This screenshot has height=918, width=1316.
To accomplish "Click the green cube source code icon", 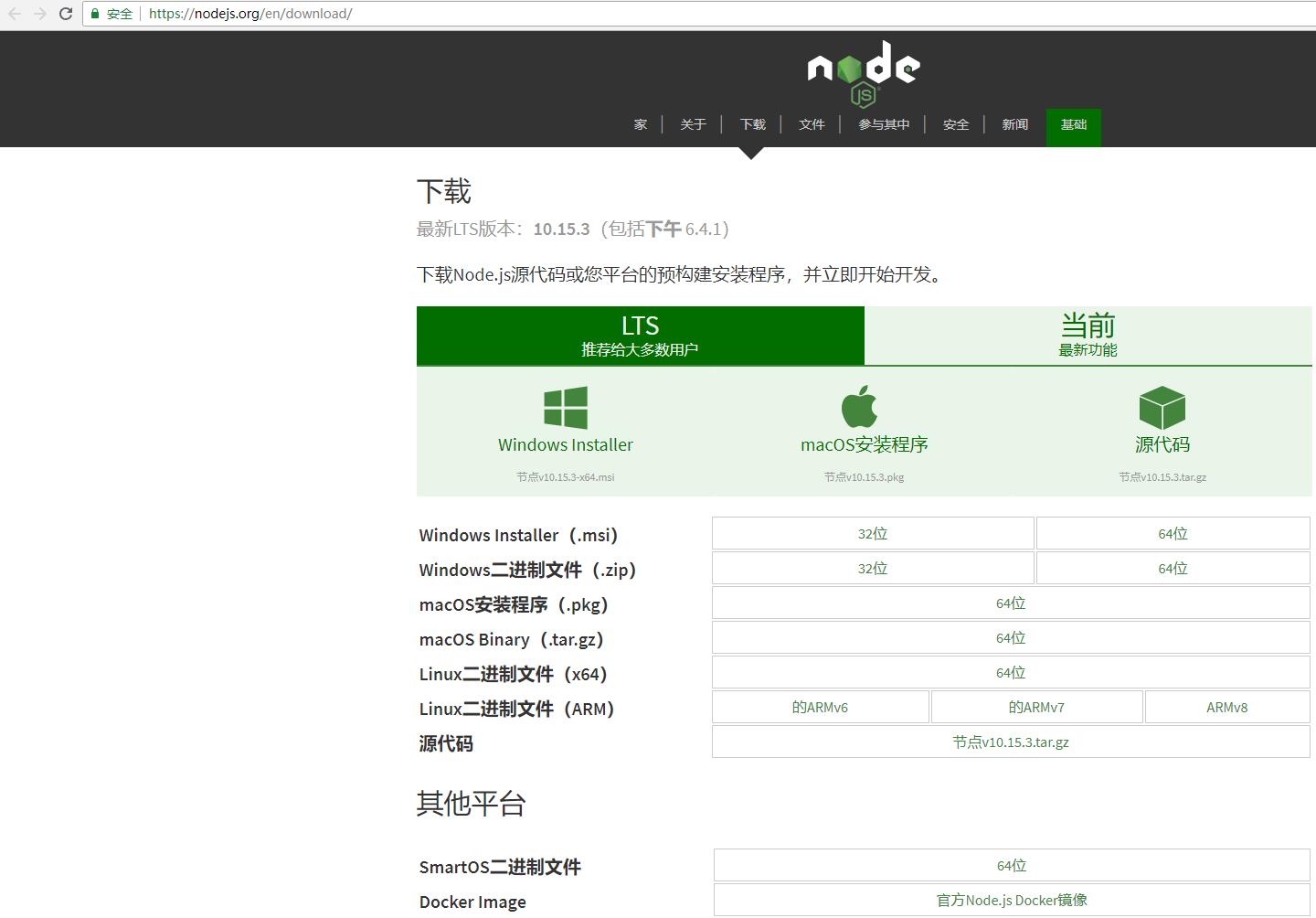I will [1162, 408].
